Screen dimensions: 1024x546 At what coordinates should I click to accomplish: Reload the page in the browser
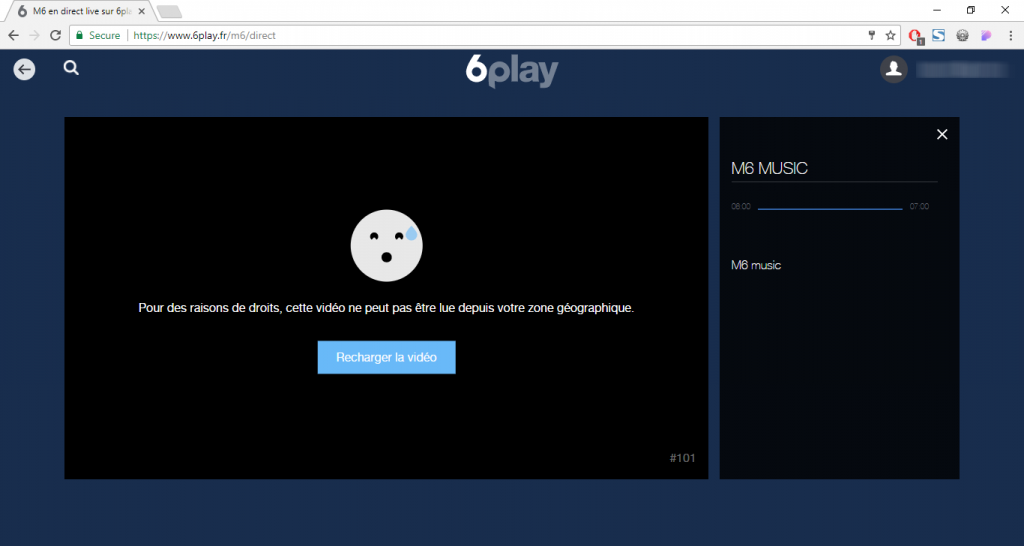pos(56,35)
